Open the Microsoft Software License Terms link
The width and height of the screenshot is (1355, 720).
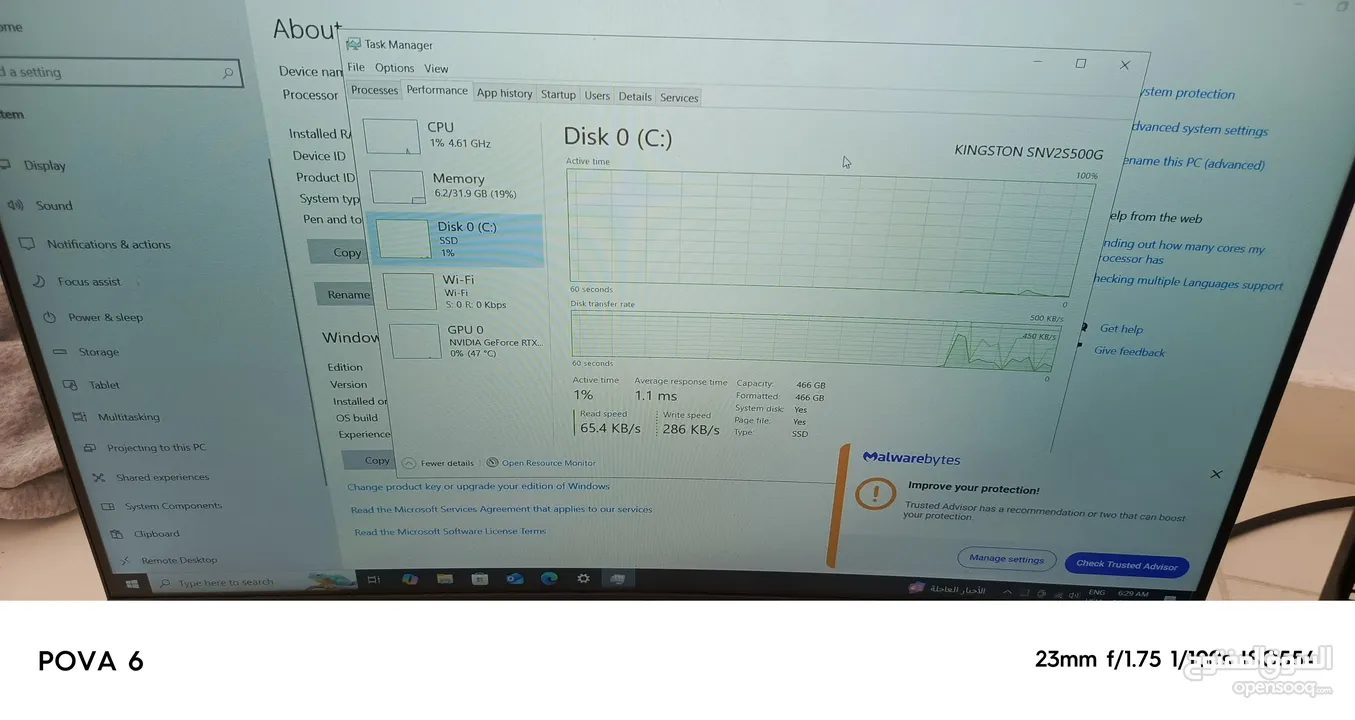pos(450,531)
